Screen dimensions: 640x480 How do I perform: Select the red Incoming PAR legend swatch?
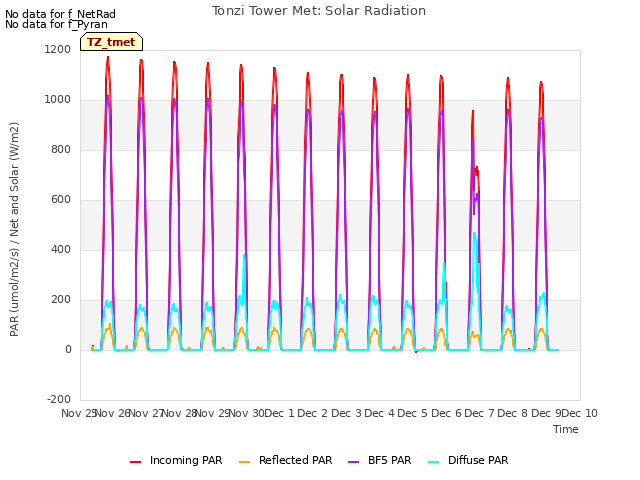136,462
